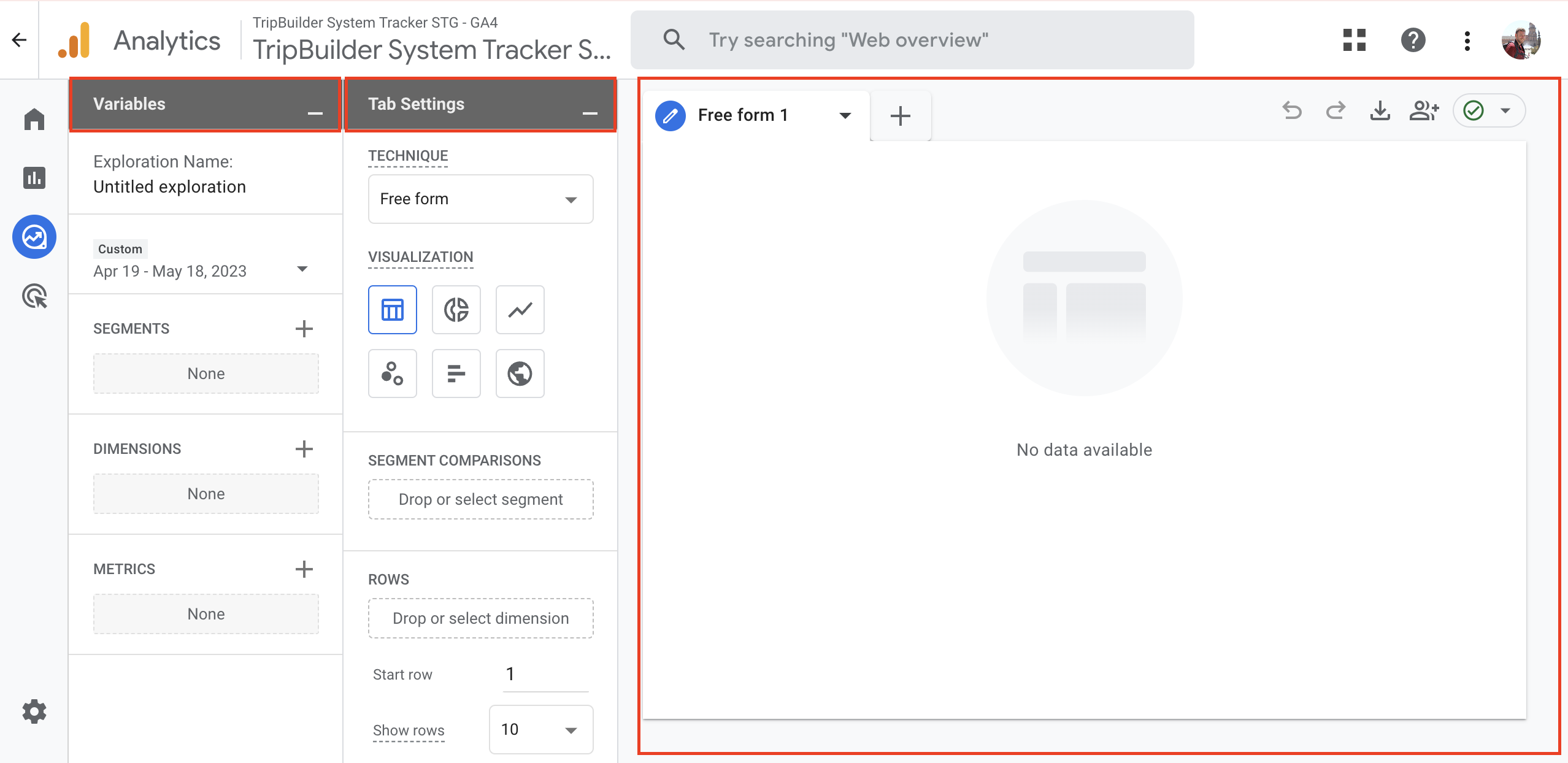Minimize the Variables panel

315,113
